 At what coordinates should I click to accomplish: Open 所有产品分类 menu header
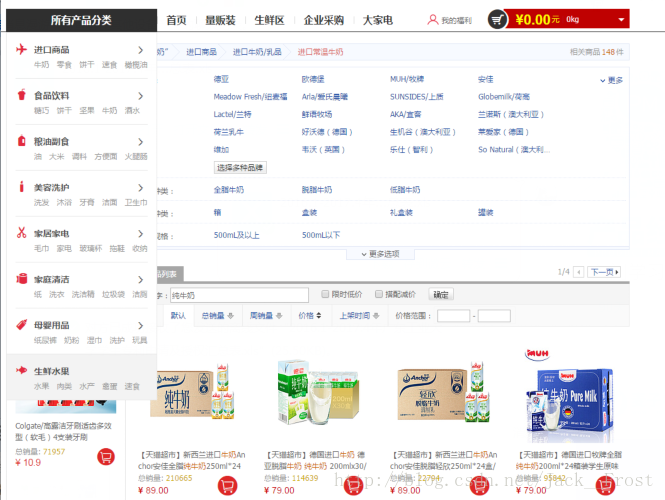[81, 20]
